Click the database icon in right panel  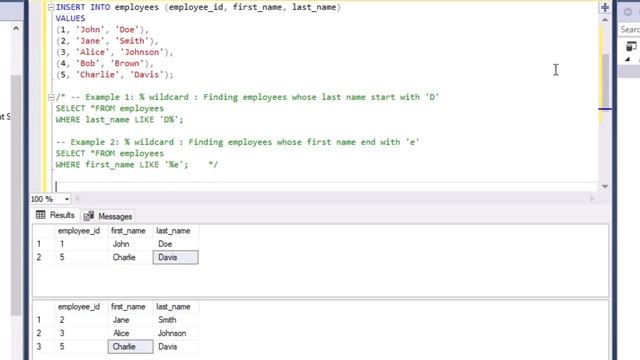[x=631, y=47]
